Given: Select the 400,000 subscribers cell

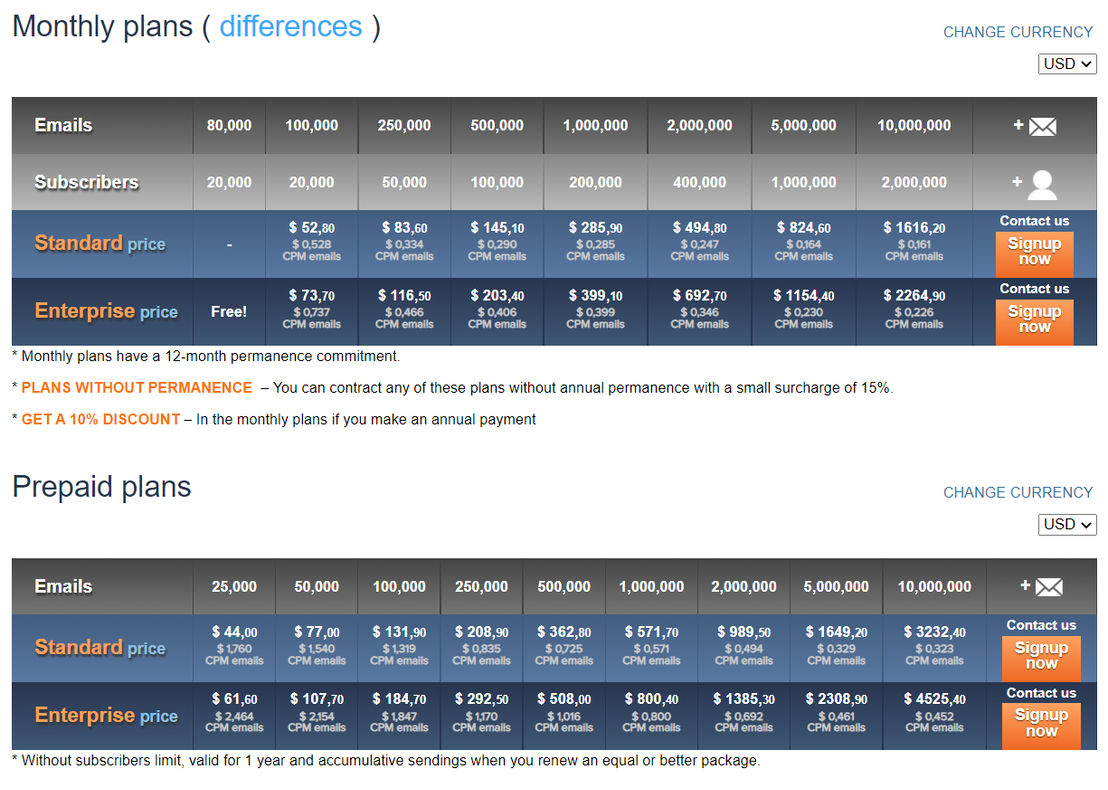Looking at the screenshot, I should tap(700, 182).
